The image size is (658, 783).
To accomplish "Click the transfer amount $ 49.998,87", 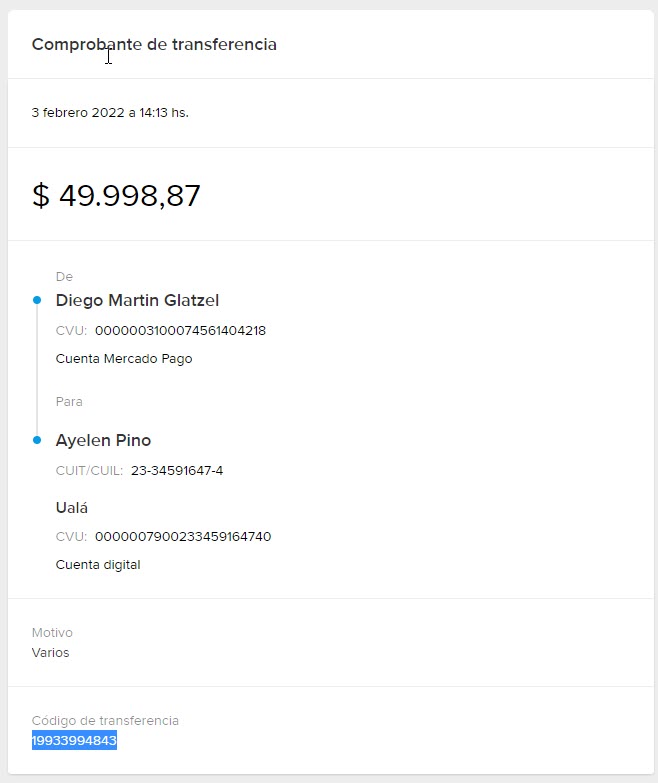I will [x=116, y=195].
